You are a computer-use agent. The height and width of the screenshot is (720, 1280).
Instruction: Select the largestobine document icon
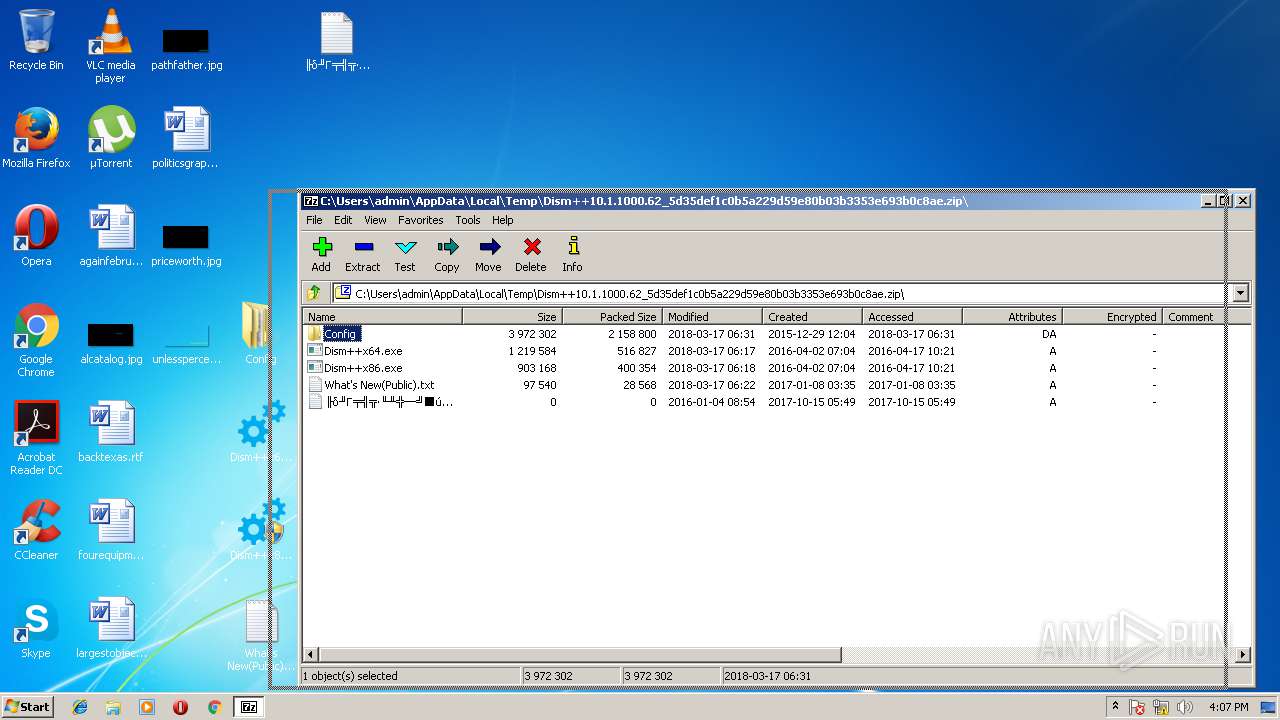coord(110,627)
